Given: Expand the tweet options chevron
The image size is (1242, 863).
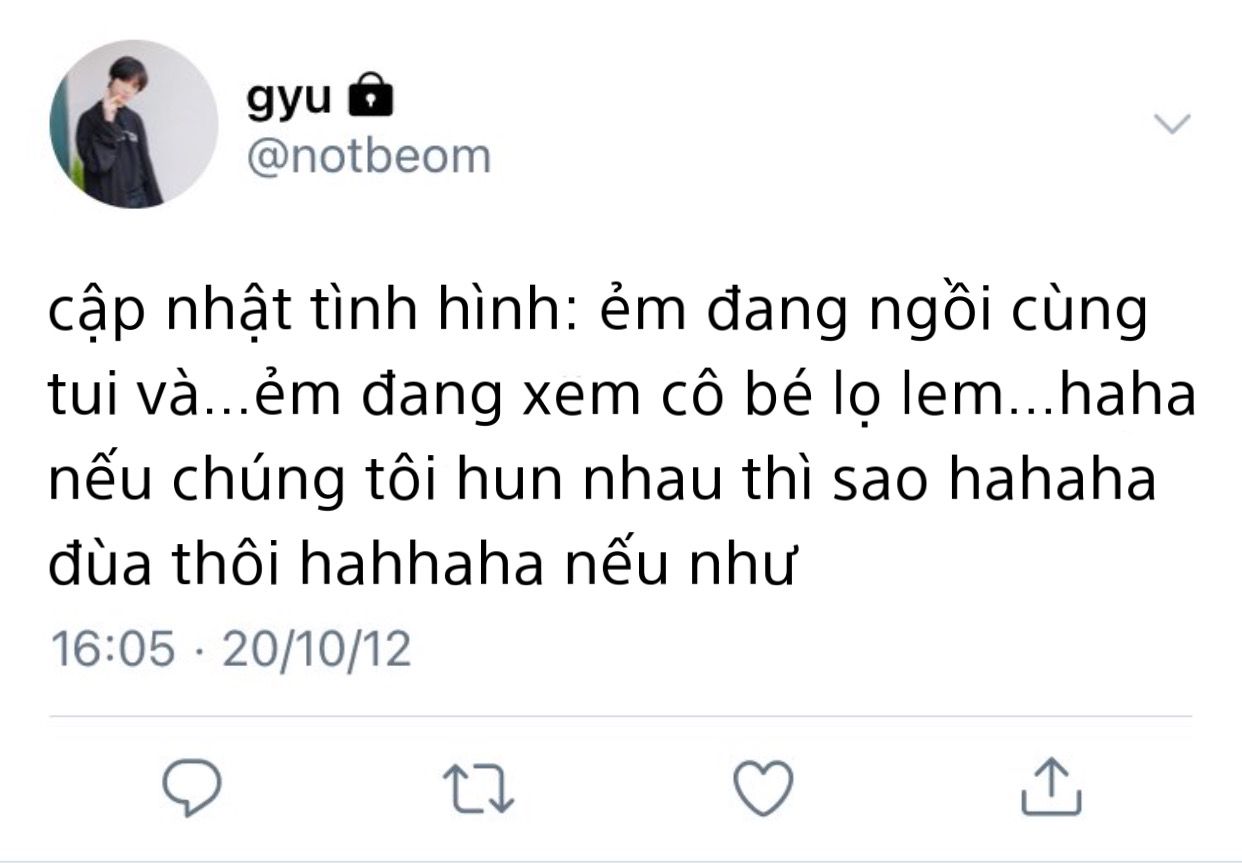Looking at the screenshot, I should click(1172, 124).
